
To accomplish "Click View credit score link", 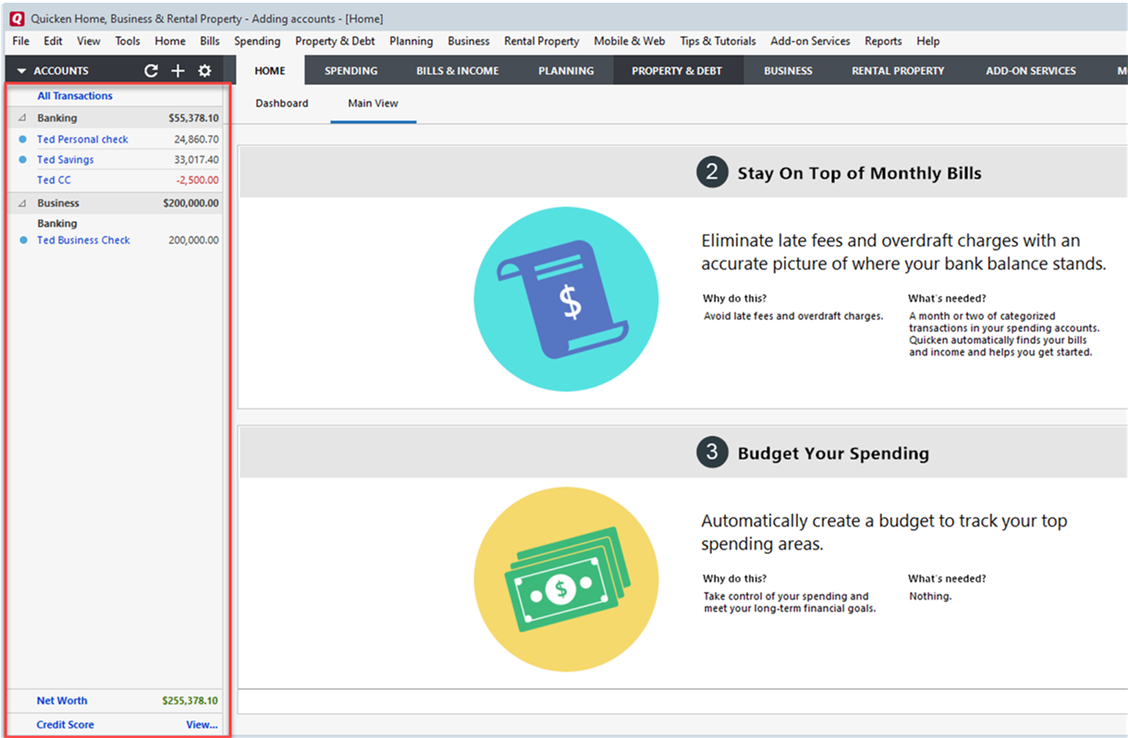I will pos(201,725).
